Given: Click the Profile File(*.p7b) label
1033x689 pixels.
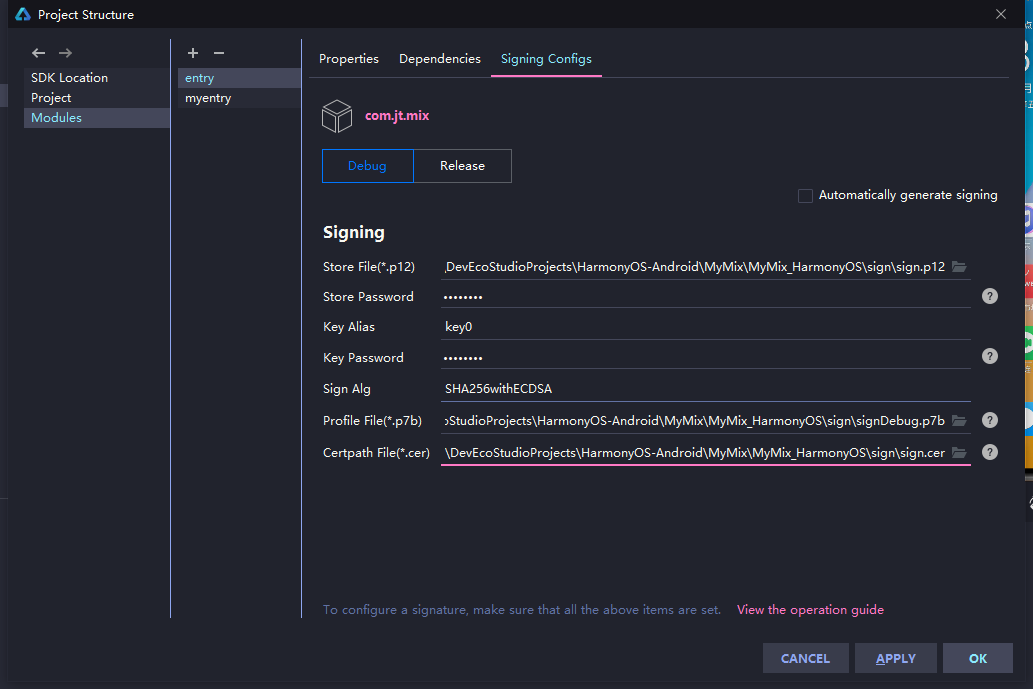Looking at the screenshot, I should pos(372,420).
